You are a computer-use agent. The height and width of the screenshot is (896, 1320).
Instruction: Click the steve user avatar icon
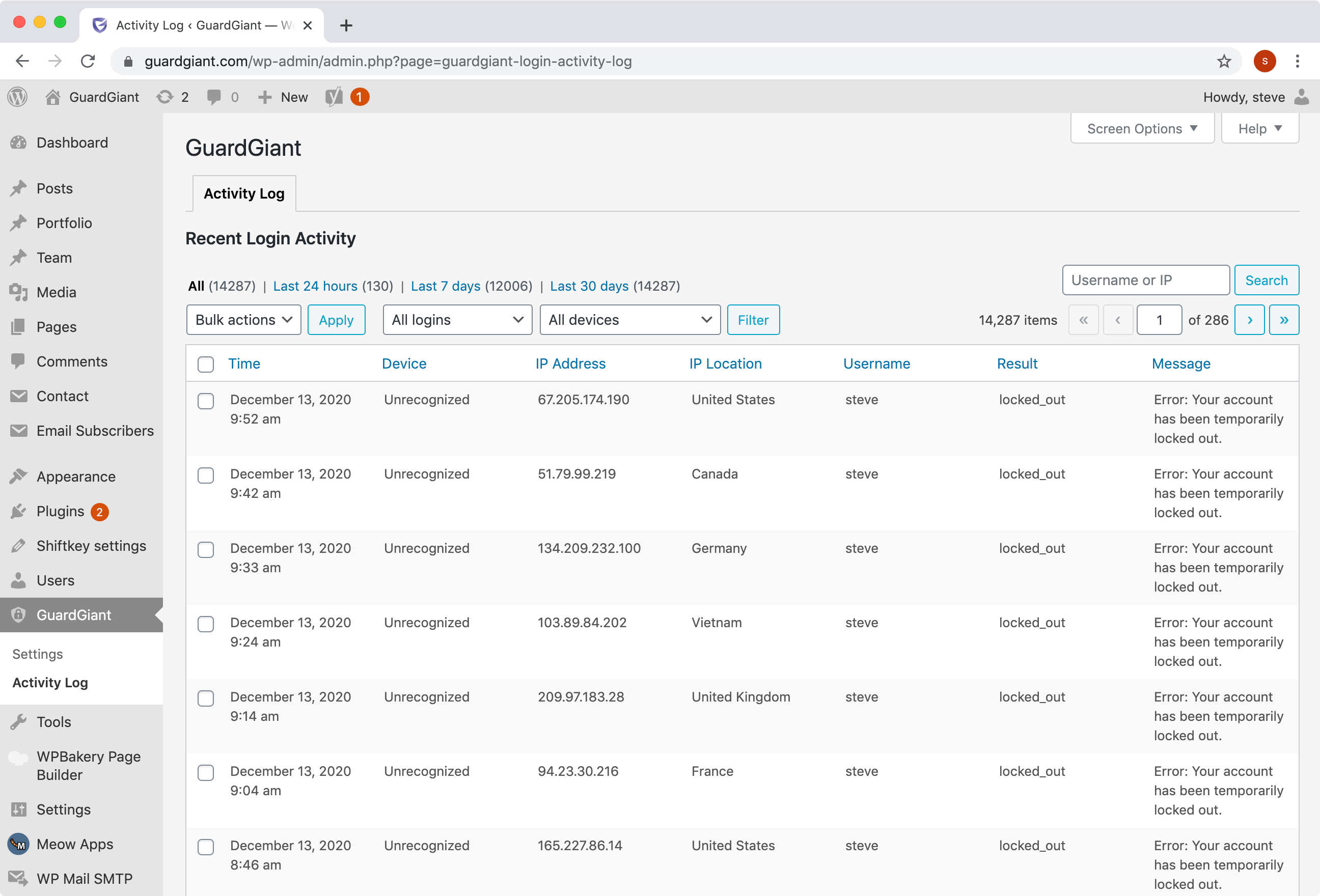click(1301, 97)
